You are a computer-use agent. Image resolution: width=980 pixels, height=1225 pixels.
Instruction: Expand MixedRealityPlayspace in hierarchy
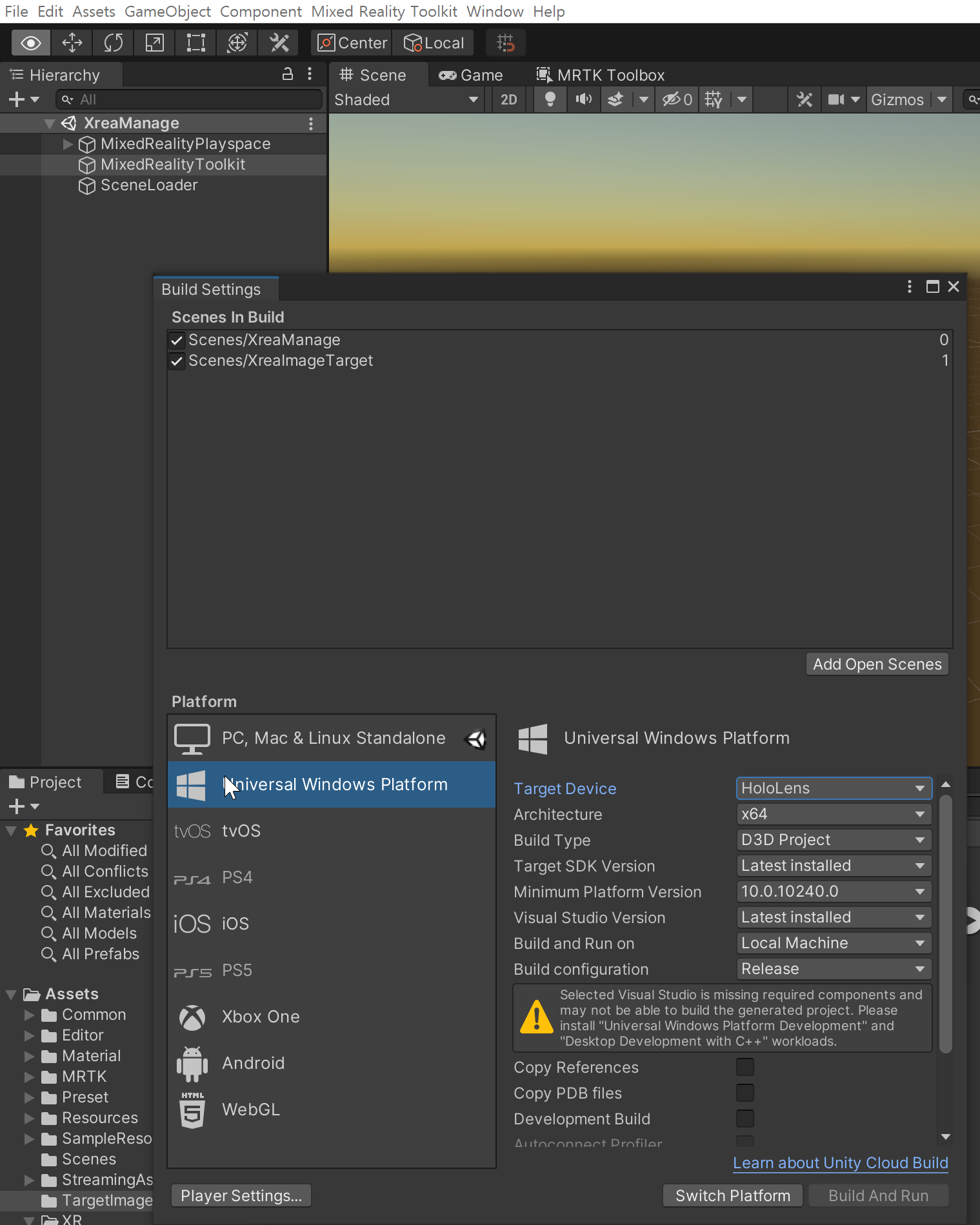click(x=68, y=144)
